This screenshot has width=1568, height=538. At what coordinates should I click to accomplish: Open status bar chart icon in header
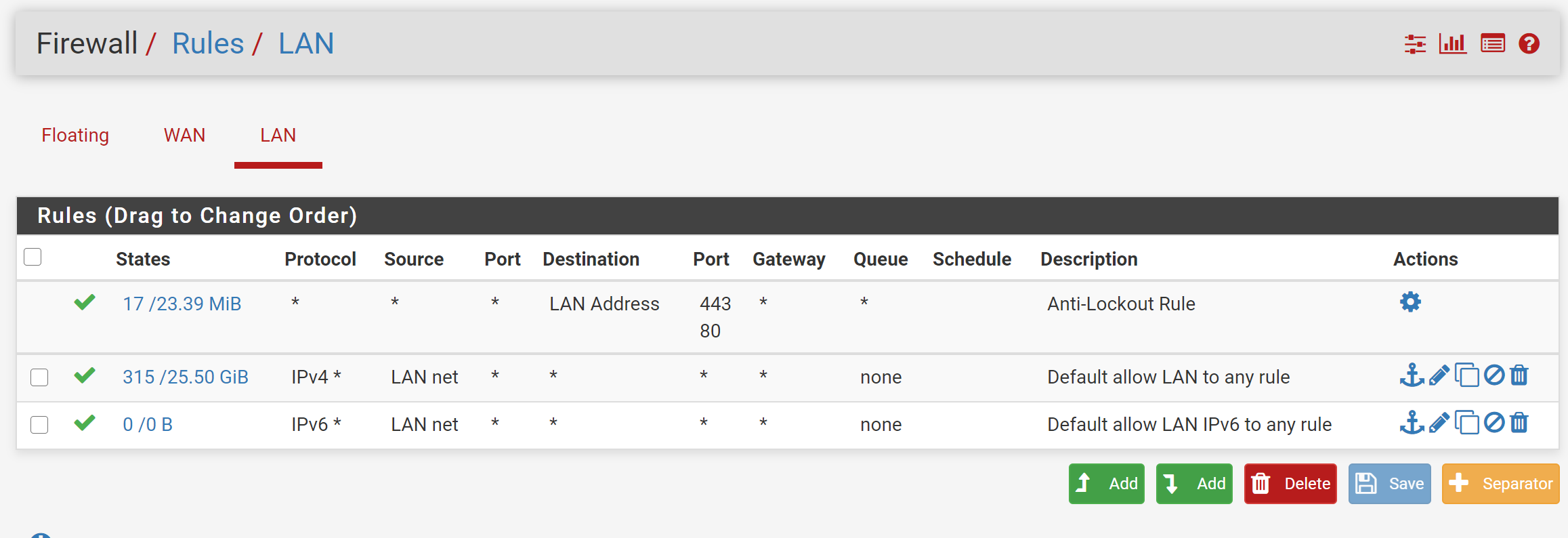(1453, 44)
